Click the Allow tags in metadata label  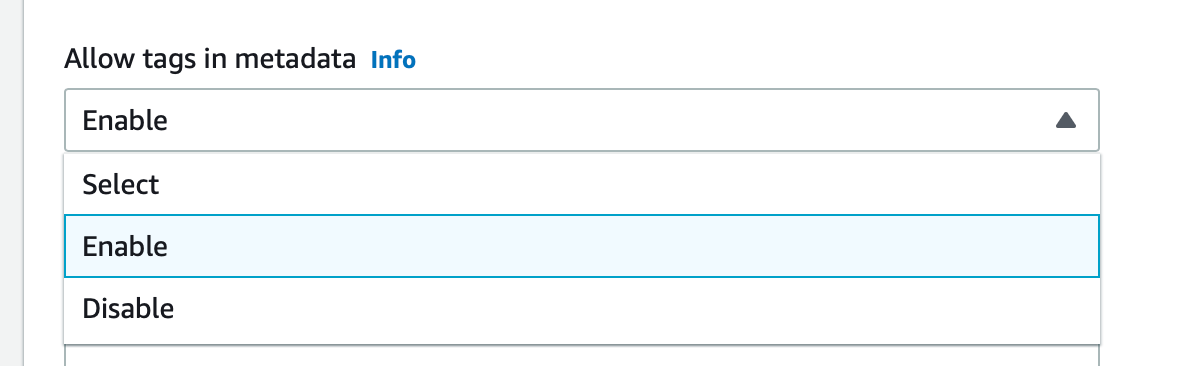(210, 59)
